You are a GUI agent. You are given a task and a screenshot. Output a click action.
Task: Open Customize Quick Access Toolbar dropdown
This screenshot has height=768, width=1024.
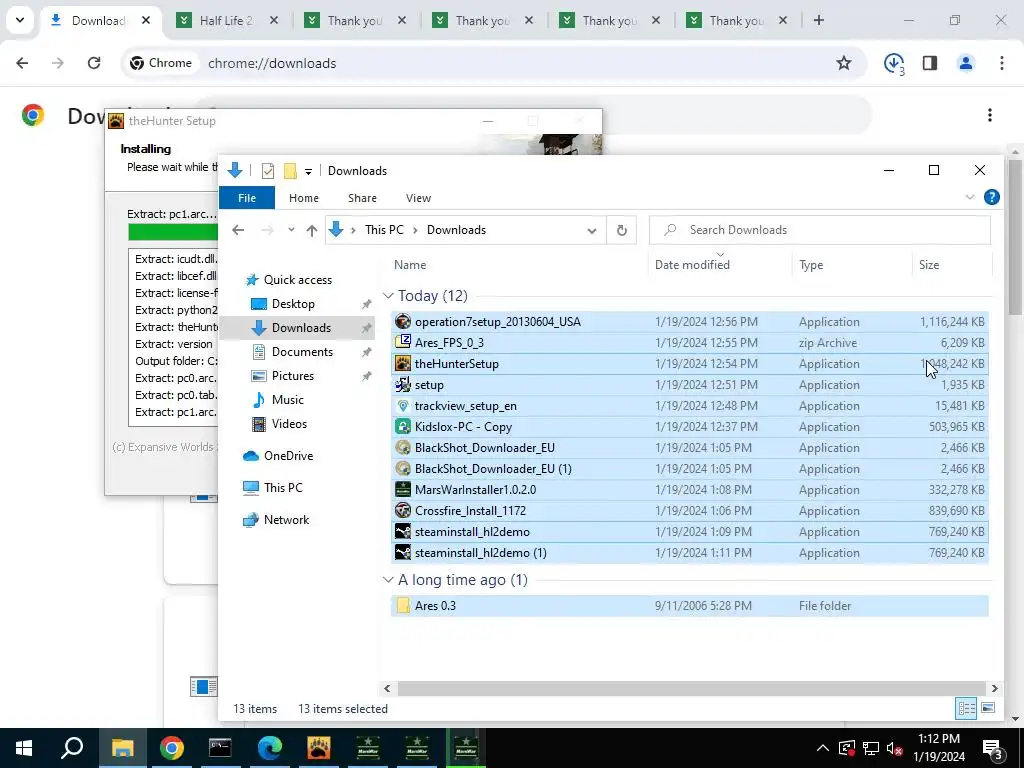pos(308,172)
